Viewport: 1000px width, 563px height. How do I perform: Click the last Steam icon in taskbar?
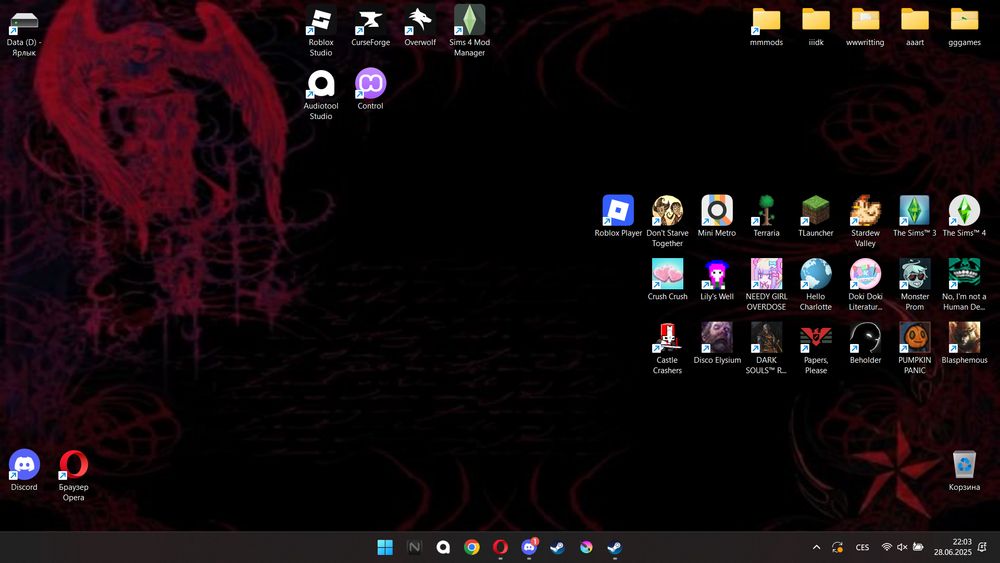pos(615,547)
